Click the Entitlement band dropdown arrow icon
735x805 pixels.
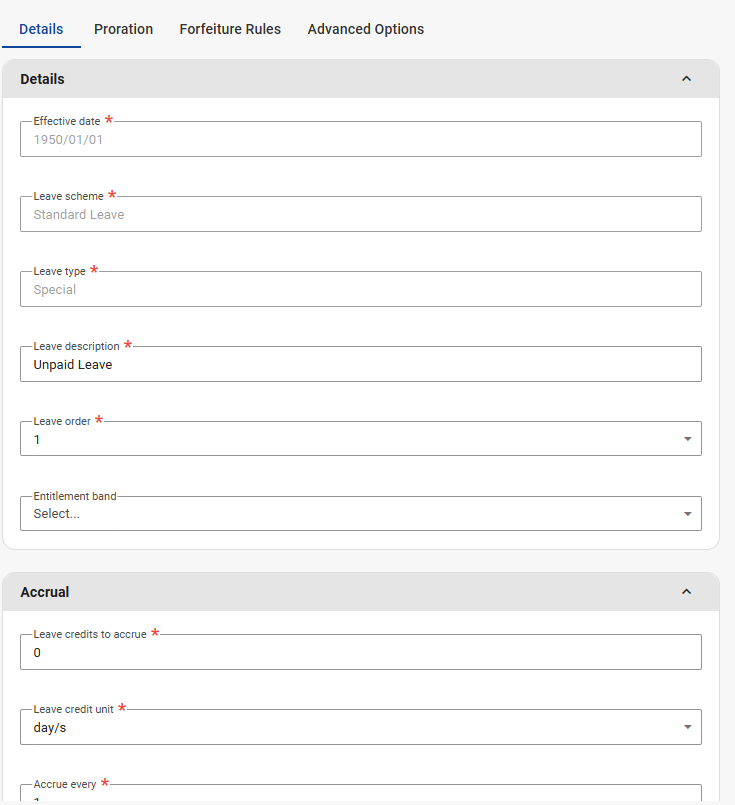(687, 514)
